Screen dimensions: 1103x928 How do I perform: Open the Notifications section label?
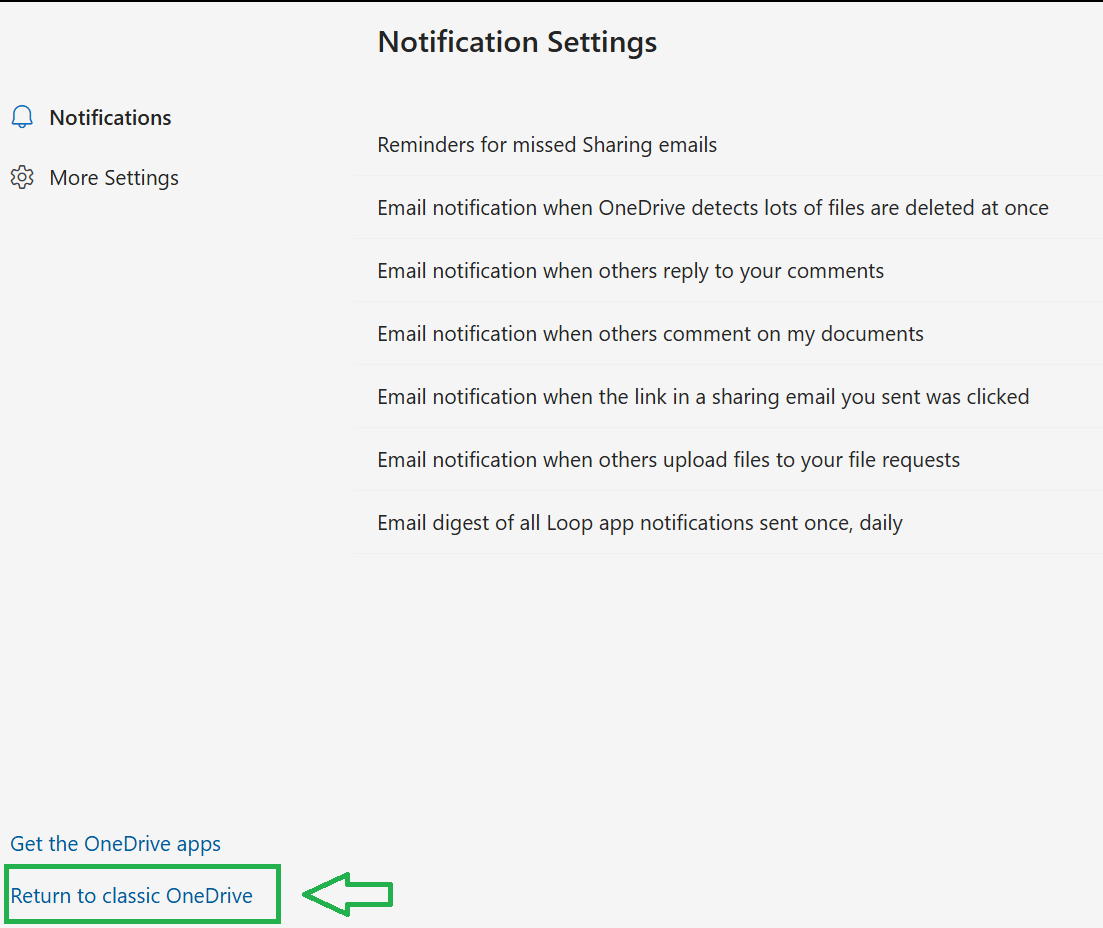click(110, 117)
